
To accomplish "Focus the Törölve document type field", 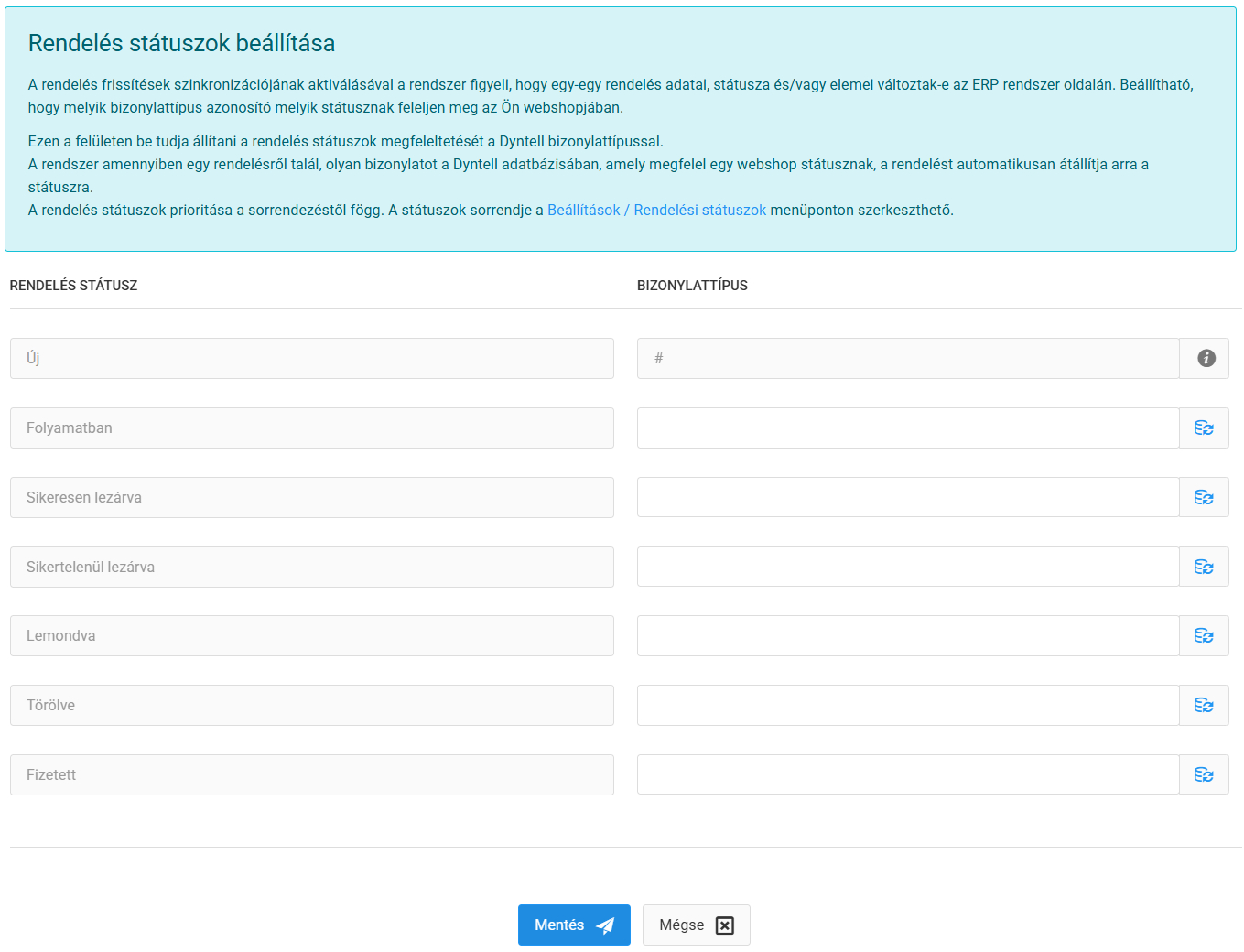I will click(907, 705).
